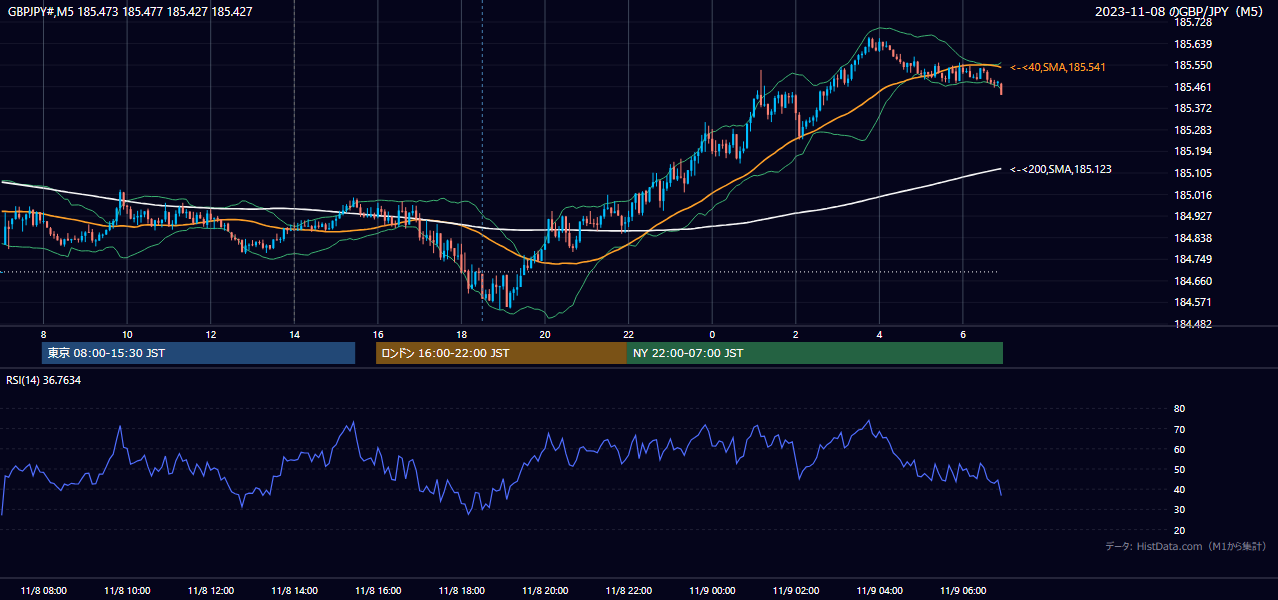This screenshot has height=600, width=1278.
Task: Click the ロンドン 16:00-22:00 JST session bar
Action: [x=501, y=353]
